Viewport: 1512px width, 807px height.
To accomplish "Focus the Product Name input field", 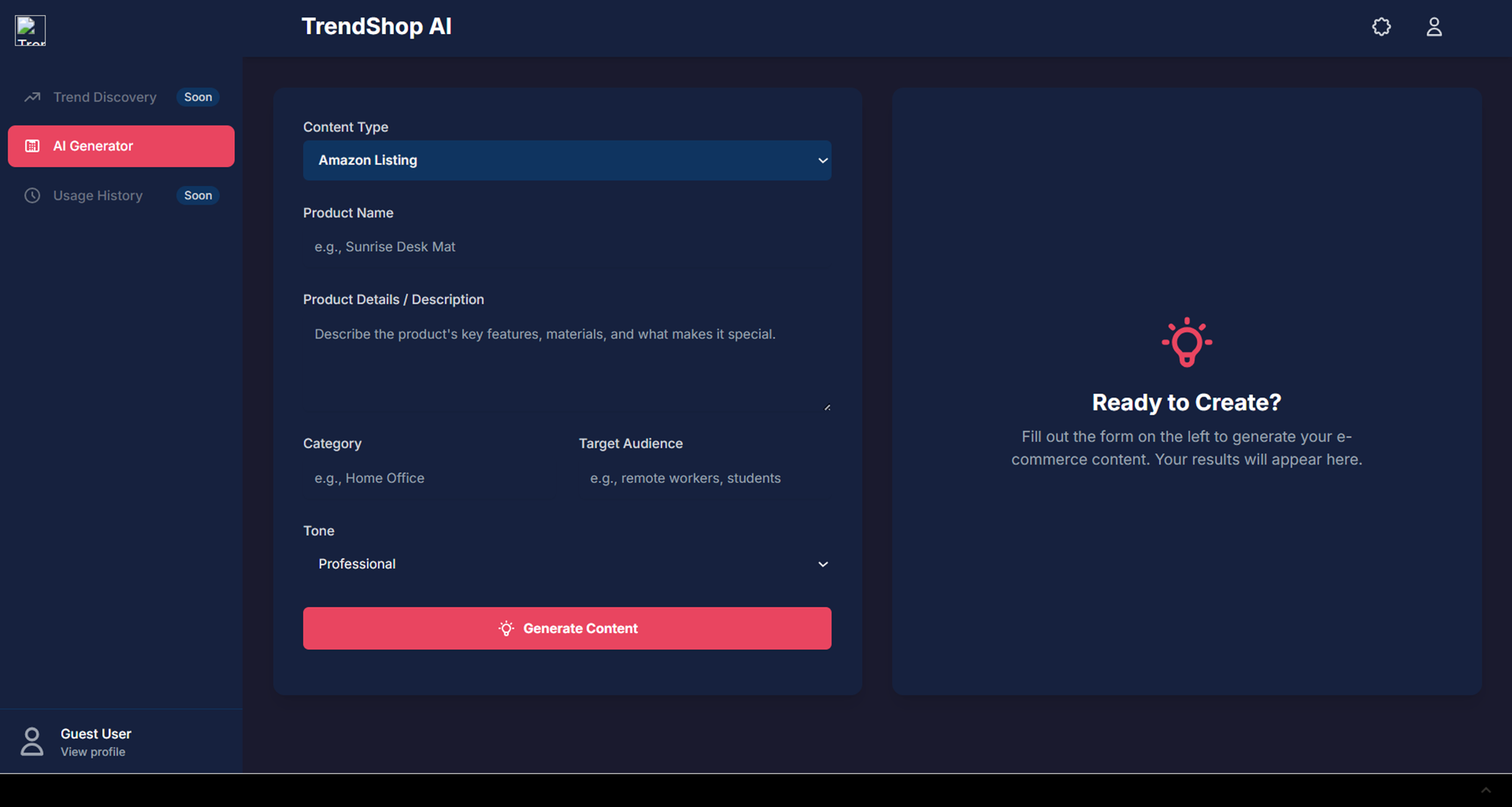I will click(567, 247).
